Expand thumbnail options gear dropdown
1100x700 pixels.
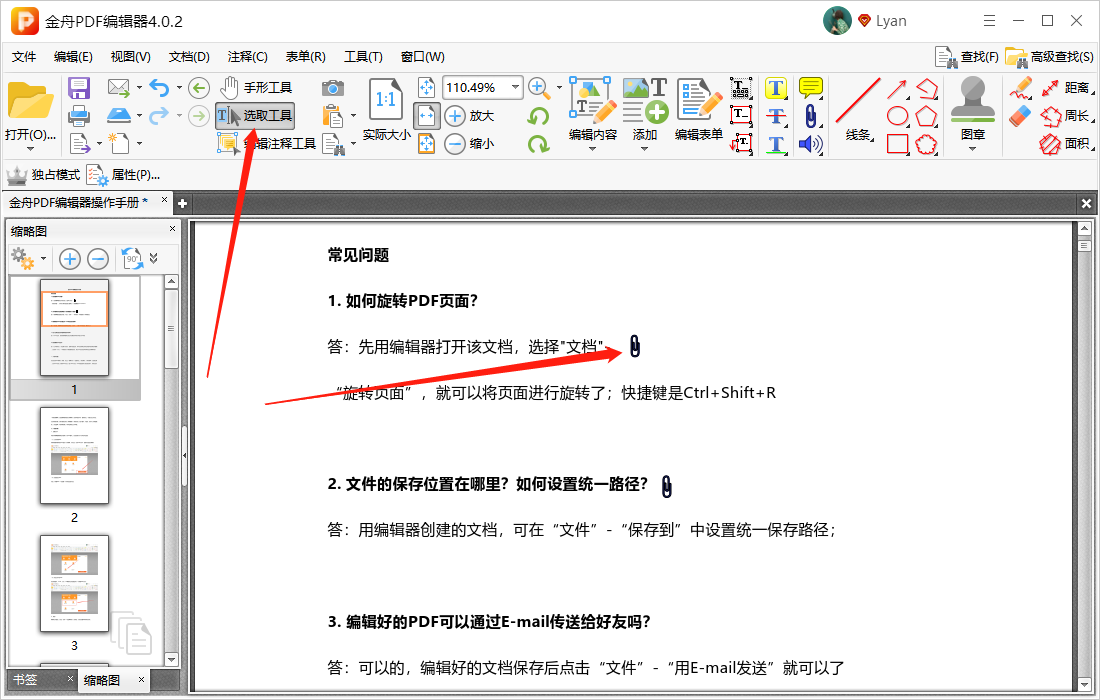click(x=43, y=259)
